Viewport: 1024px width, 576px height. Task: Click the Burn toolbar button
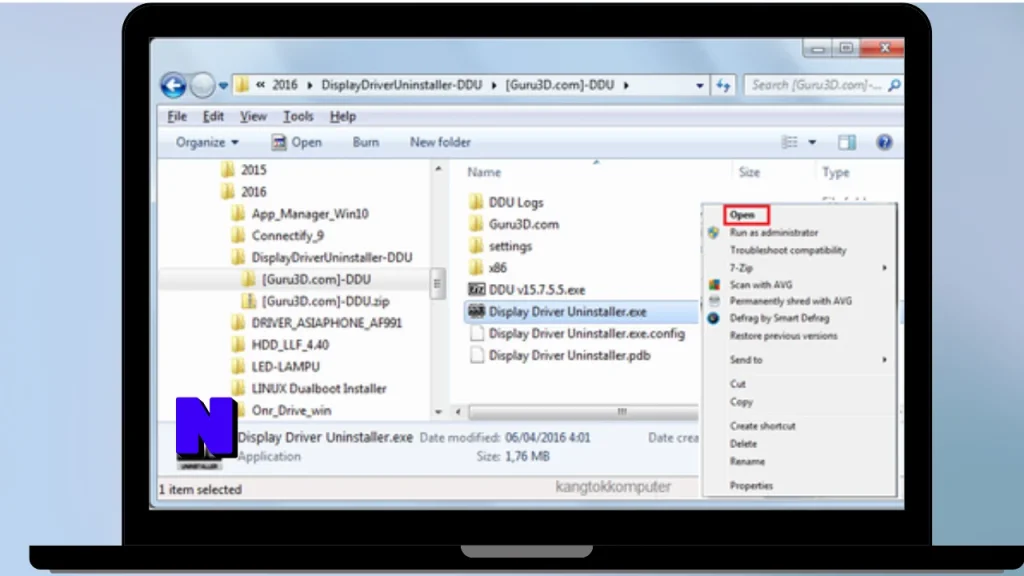pyautogui.click(x=366, y=142)
